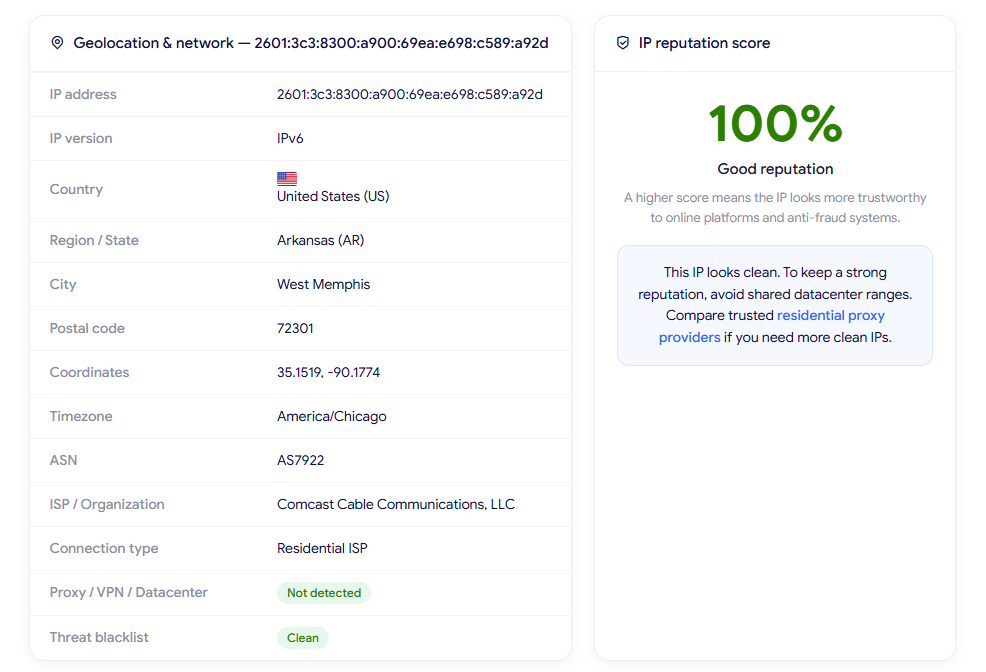Image resolution: width=986 pixels, height=672 pixels.
Task: Click the Clean threat blacklist badge
Action: click(x=302, y=637)
